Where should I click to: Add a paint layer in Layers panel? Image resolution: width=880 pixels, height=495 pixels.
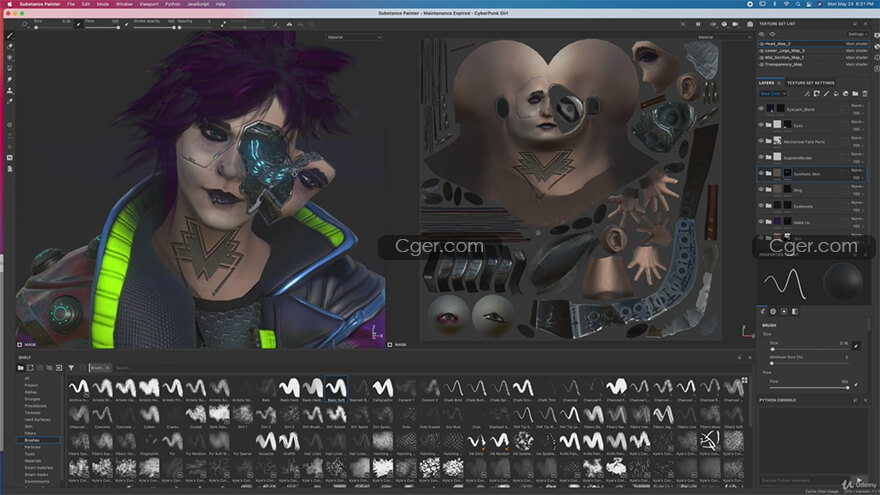(x=826, y=94)
